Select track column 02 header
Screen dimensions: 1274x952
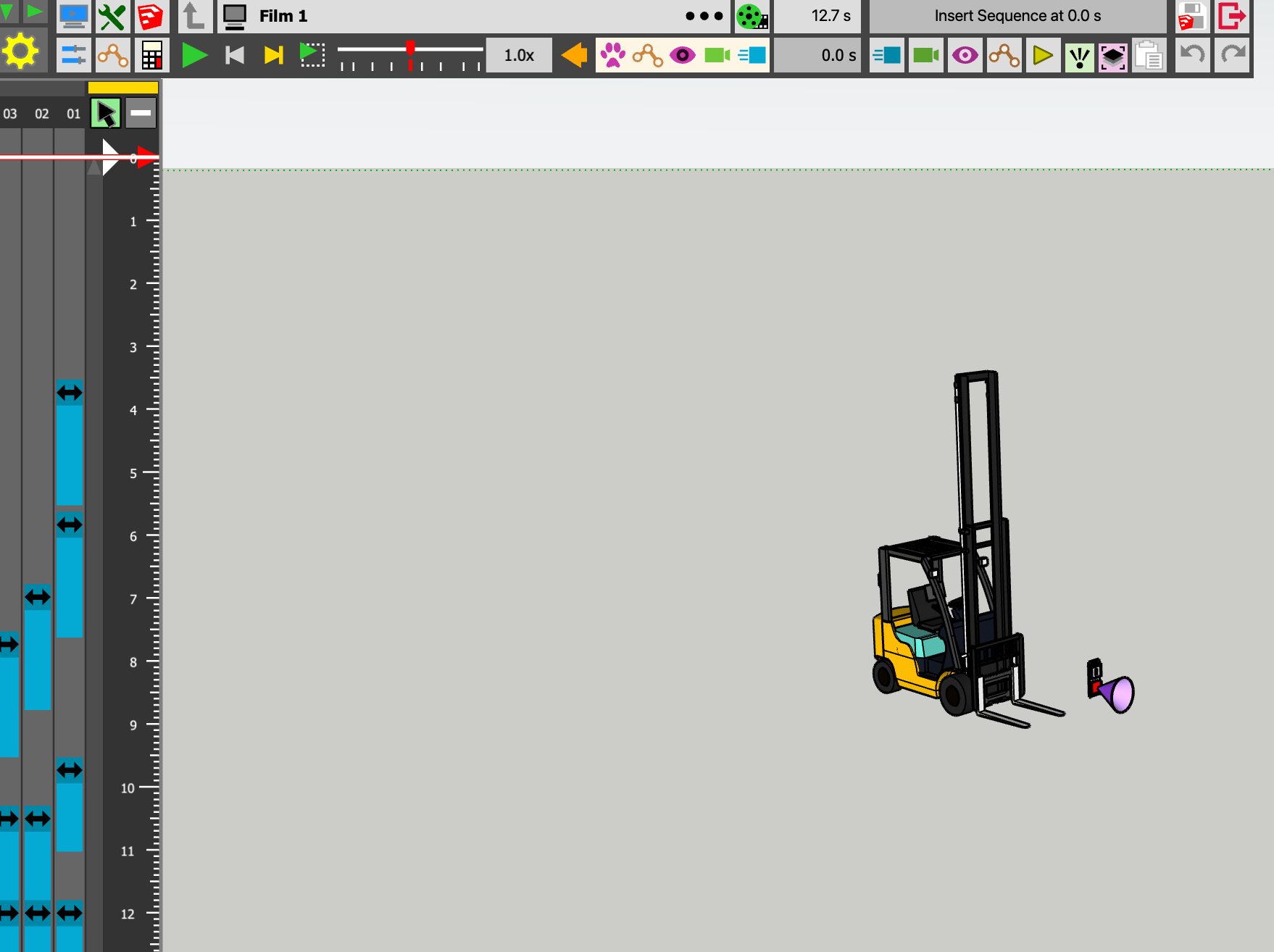(x=42, y=114)
